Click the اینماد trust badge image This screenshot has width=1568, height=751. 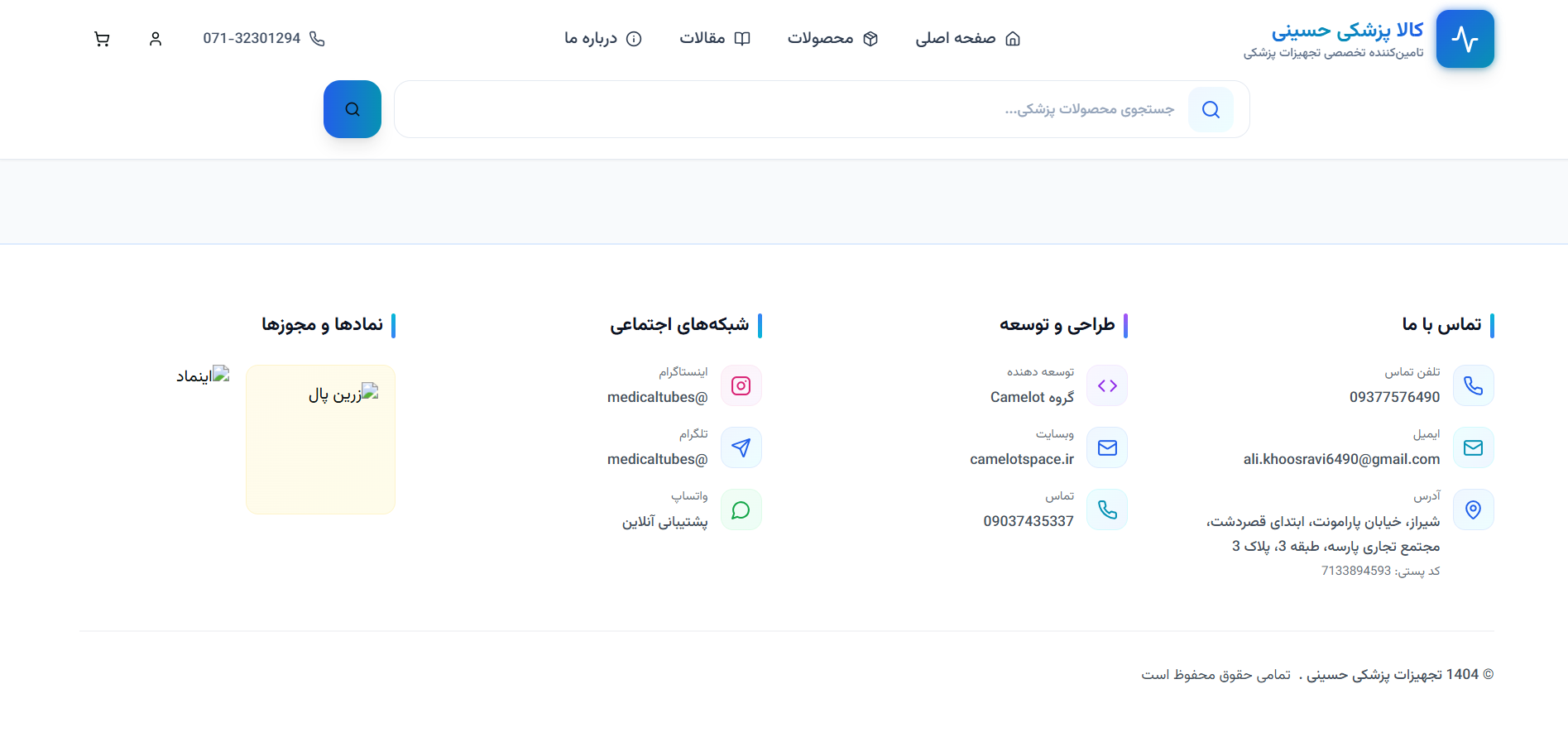pyautogui.click(x=203, y=375)
